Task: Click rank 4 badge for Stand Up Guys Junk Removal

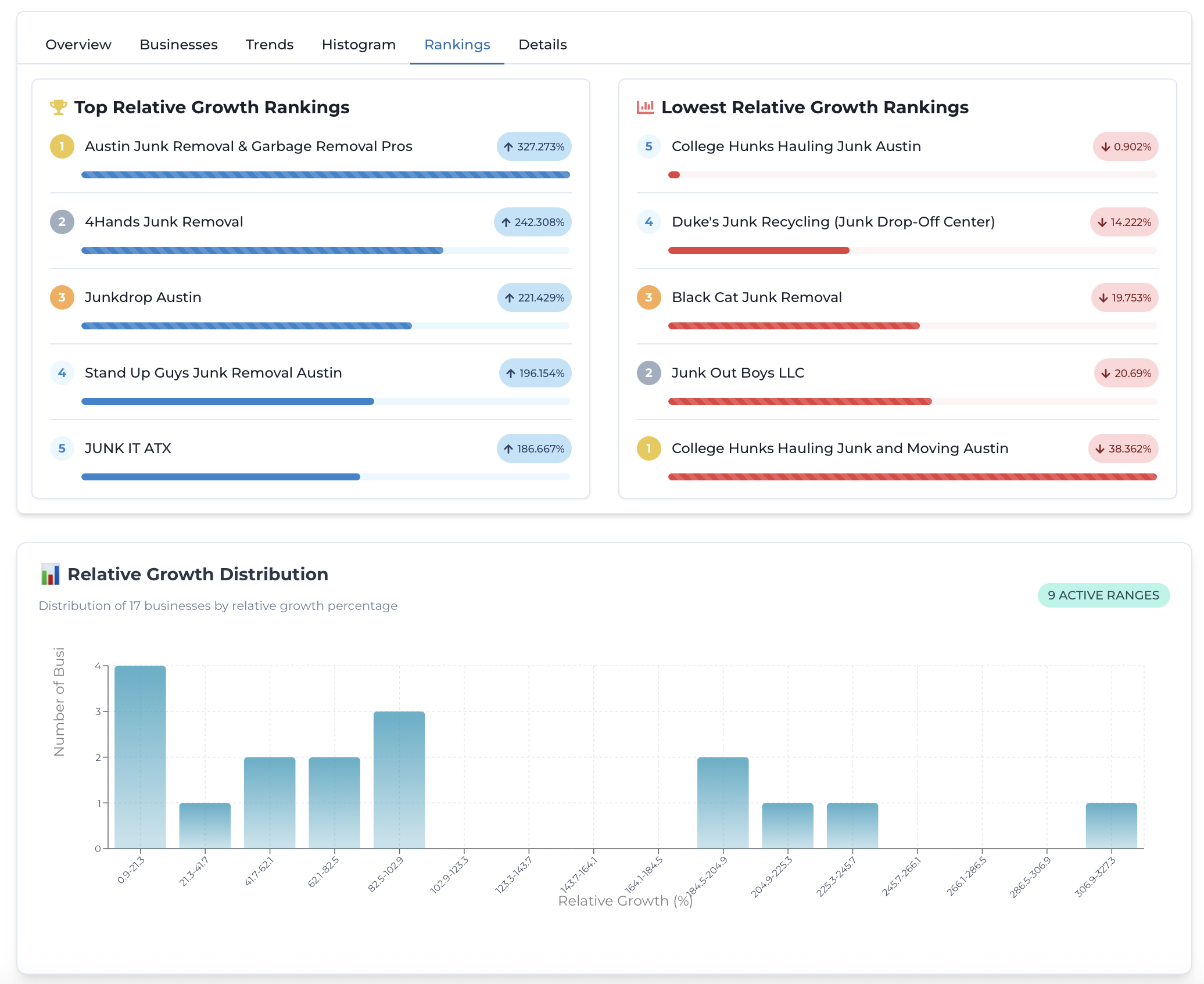Action: pos(62,373)
